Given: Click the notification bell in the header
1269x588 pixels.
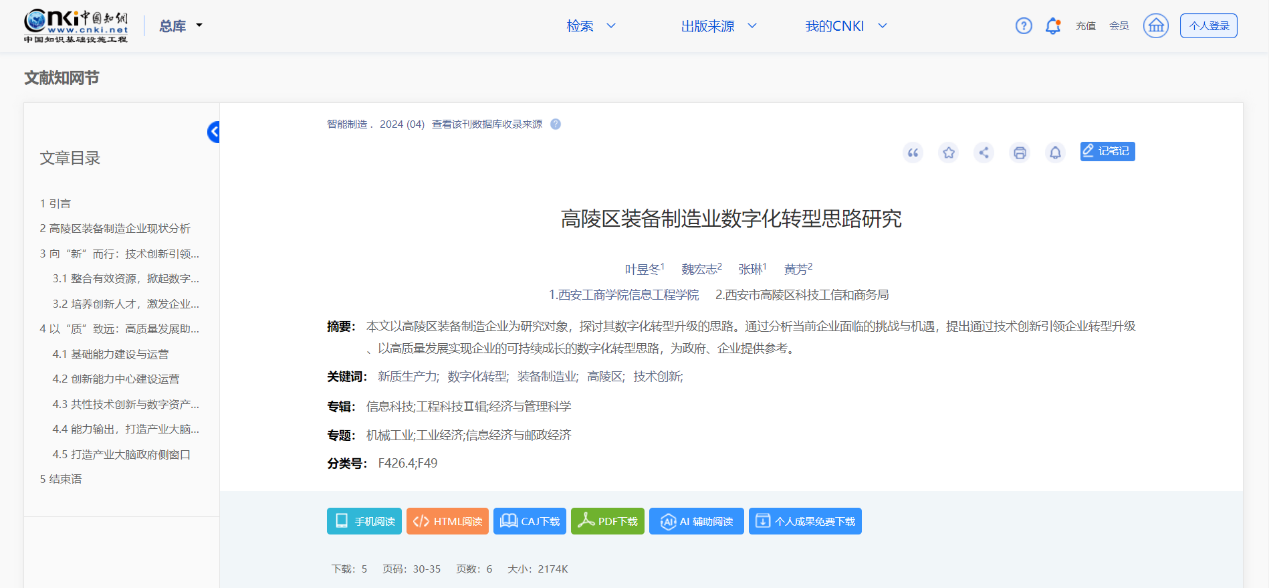Looking at the screenshot, I should 1052,26.
